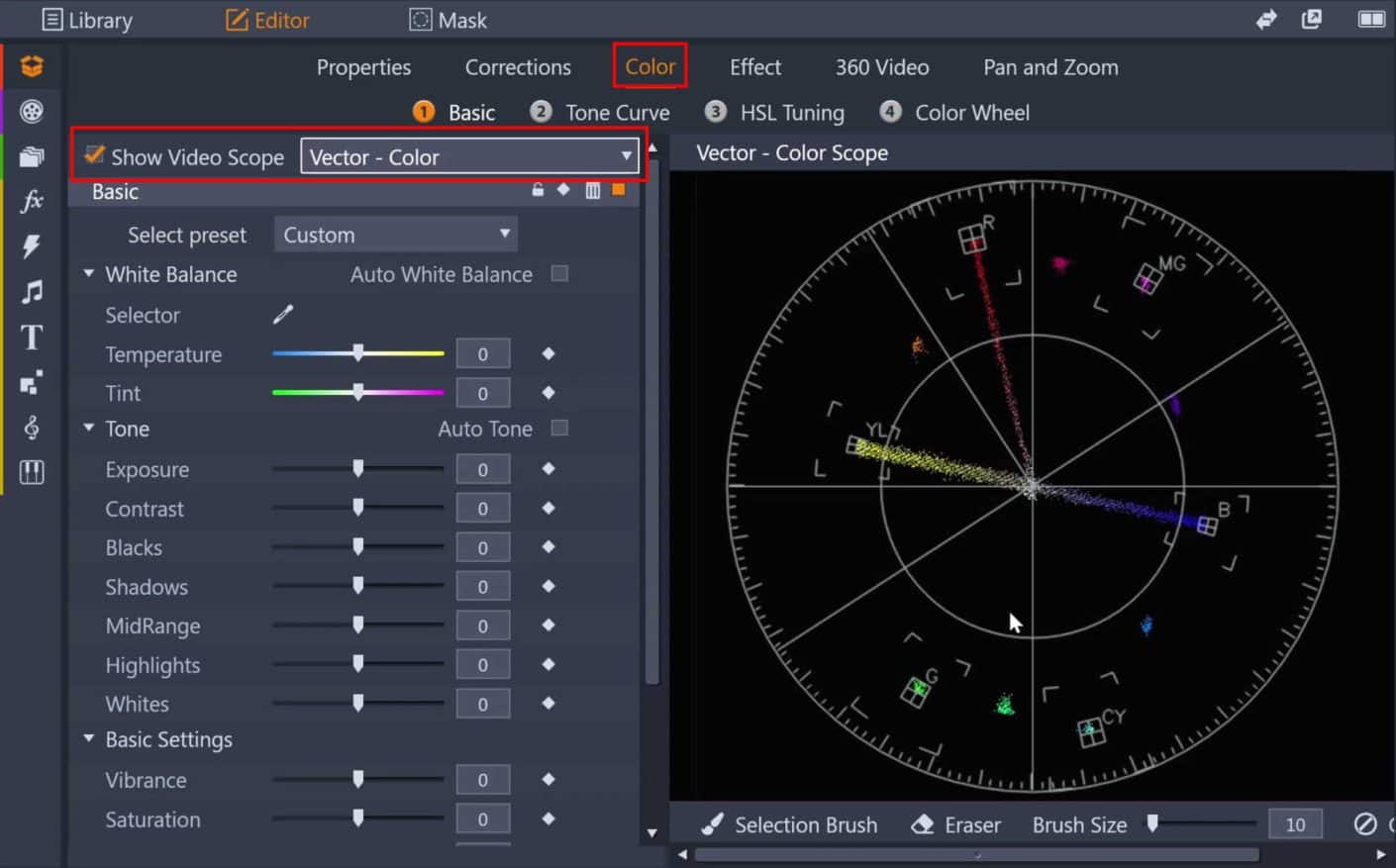The width and height of the screenshot is (1396, 868).
Task: Click the trash icon in the Basic header
Action: coord(592,190)
